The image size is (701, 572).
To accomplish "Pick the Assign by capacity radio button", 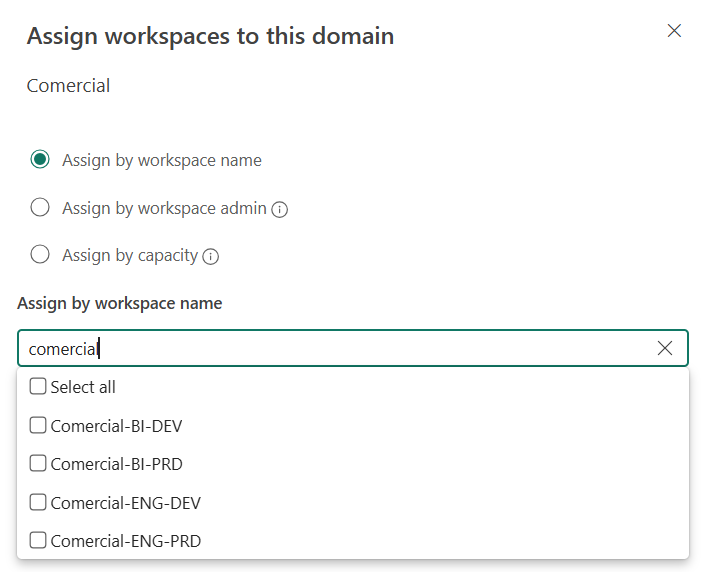I will tap(40, 255).
